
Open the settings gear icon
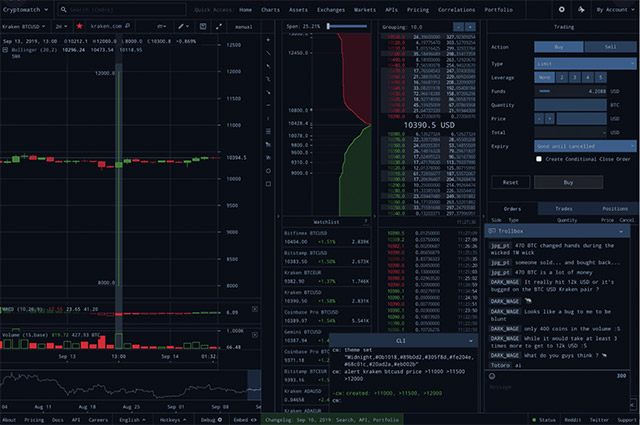[x=562, y=9]
